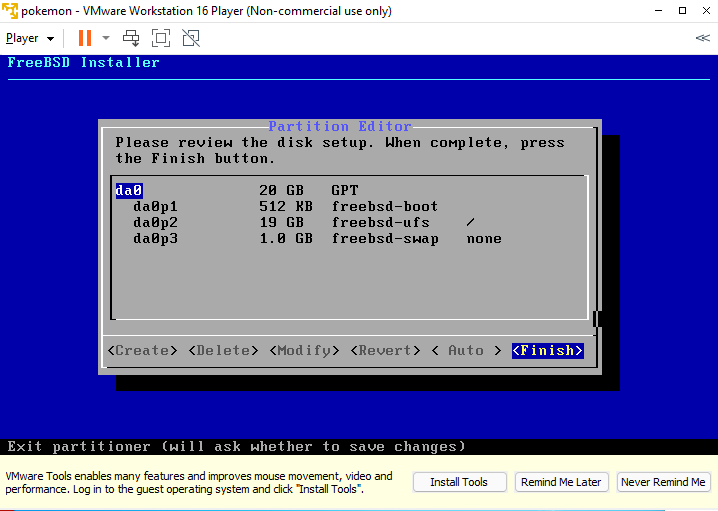Image resolution: width=718 pixels, height=511 pixels.
Task: Expand the power options dropdown arrow
Action: pyautogui.click(x=106, y=38)
